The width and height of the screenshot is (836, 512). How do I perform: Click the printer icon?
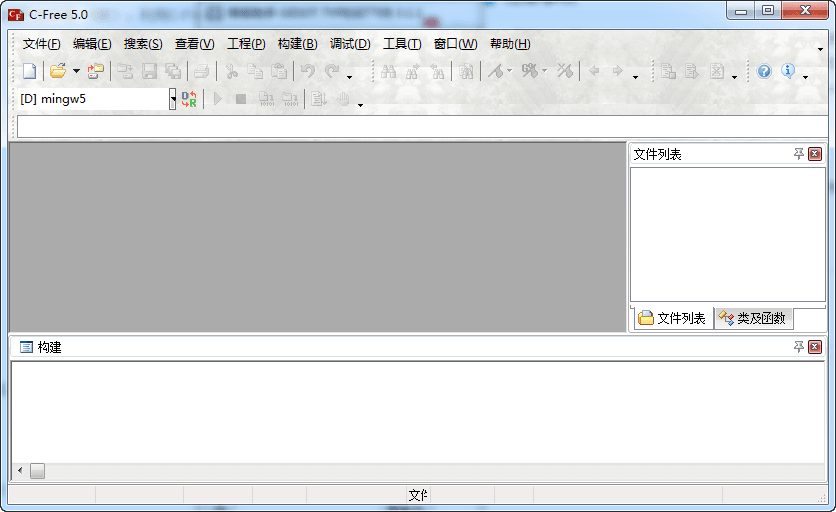click(202, 71)
